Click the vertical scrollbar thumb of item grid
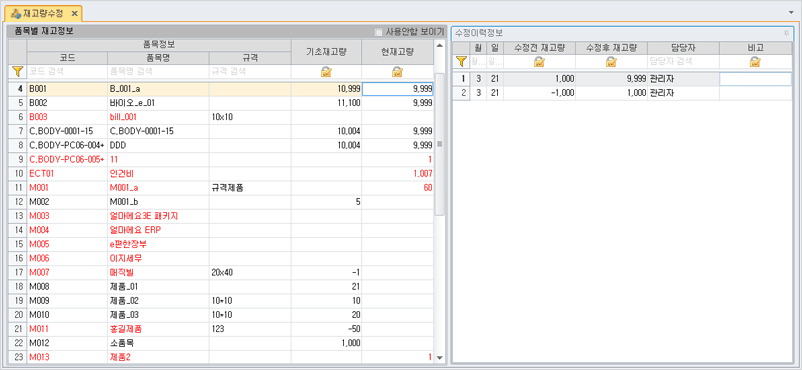Image resolution: width=802 pixels, height=370 pixels. point(439,144)
